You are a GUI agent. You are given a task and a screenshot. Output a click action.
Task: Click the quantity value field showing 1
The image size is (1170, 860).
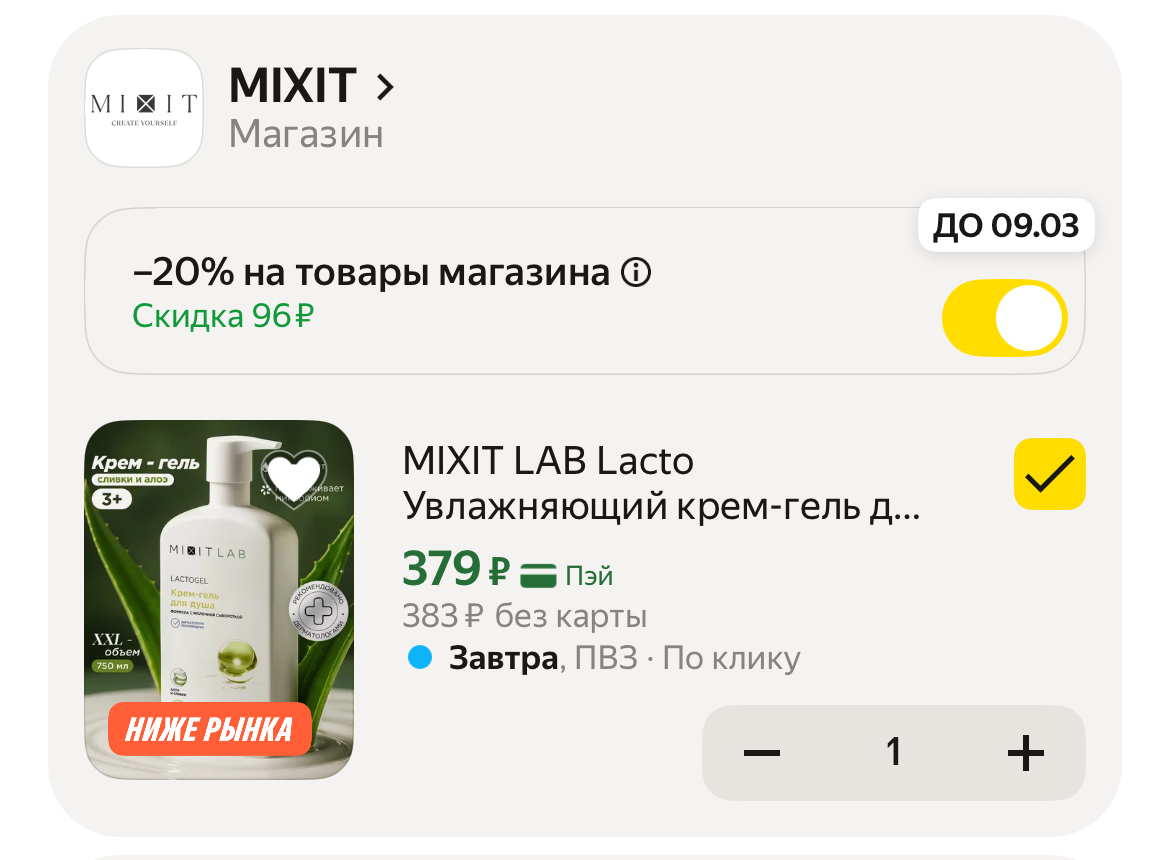click(893, 752)
